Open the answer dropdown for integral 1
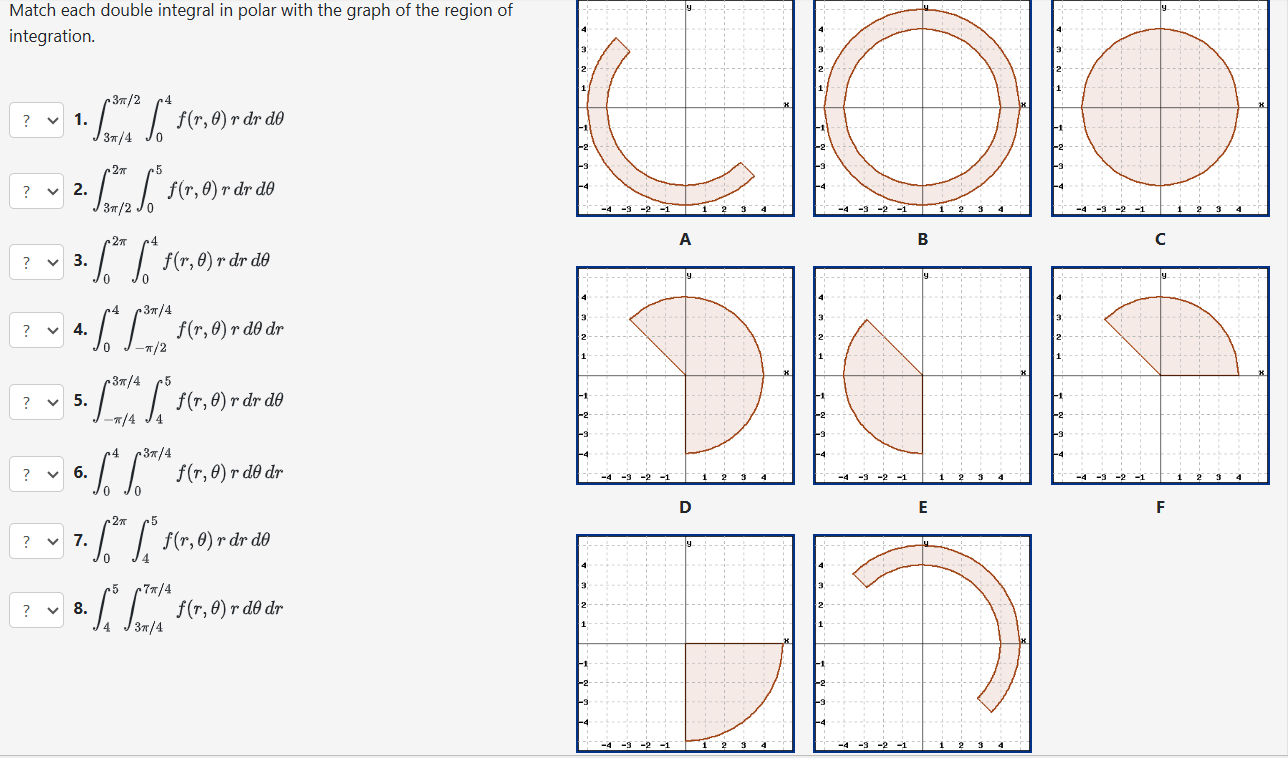Screen dimensions: 1288x758 tap(36, 119)
